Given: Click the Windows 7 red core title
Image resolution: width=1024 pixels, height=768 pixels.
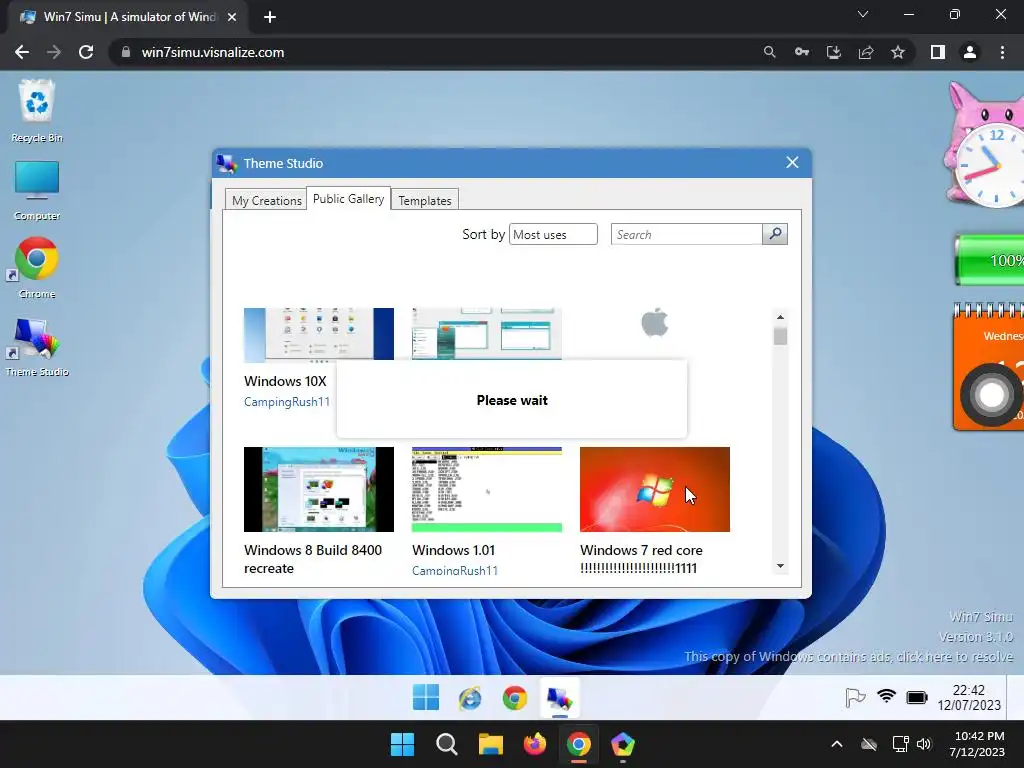Looking at the screenshot, I should pyautogui.click(x=641, y=559).
